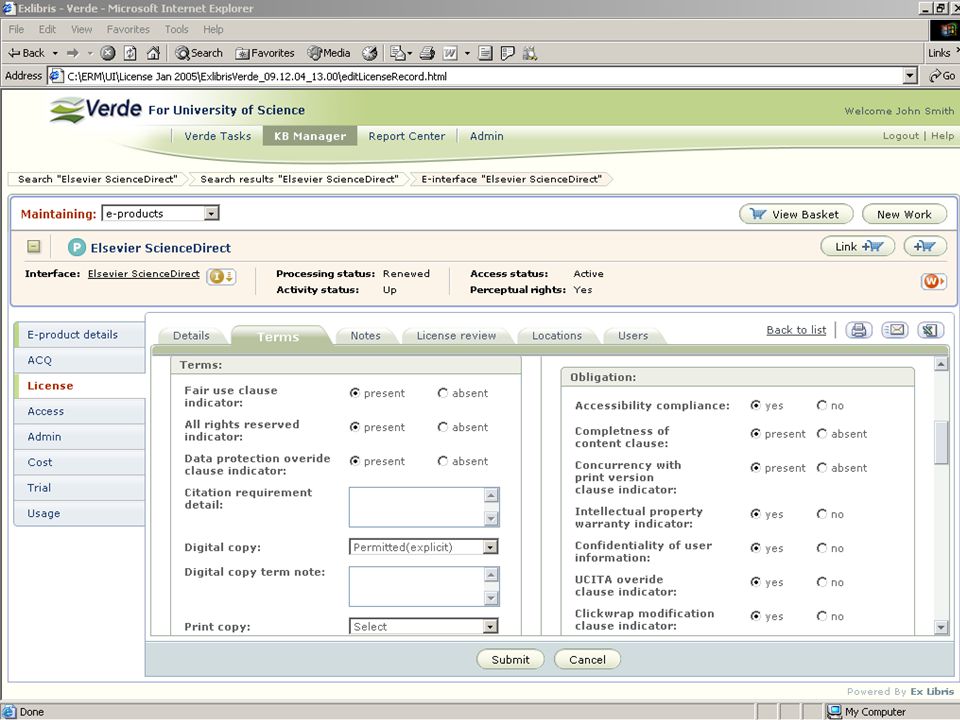This screenshot has width=960, height=720.
Task: Open the Media toolbar button
Action: (x=329, y=53)
